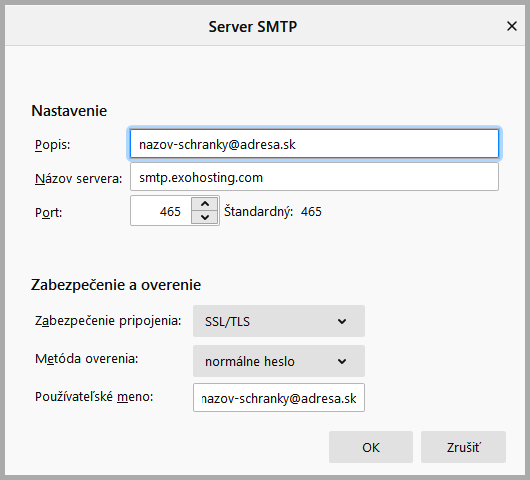Click the Metóda overenia label
Viewport: 530px width, 480px height.
87,359
